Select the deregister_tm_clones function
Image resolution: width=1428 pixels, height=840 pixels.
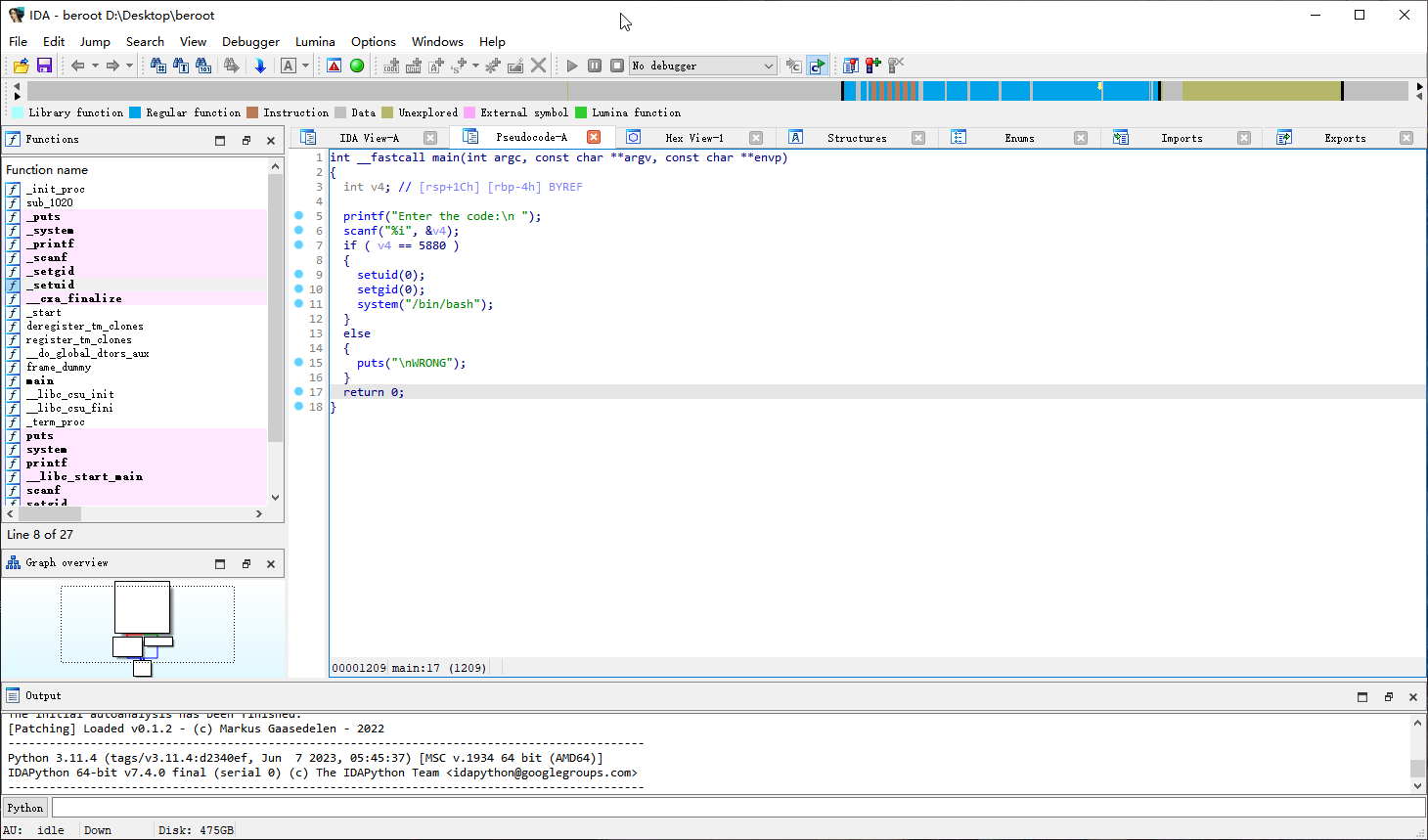(x=136, y=326)
